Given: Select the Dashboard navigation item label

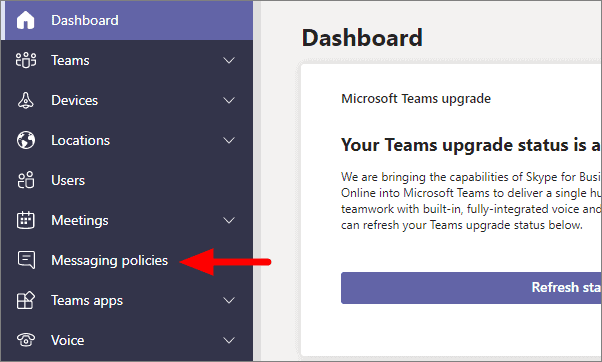Looking at the screenshot, I should 85,20.
